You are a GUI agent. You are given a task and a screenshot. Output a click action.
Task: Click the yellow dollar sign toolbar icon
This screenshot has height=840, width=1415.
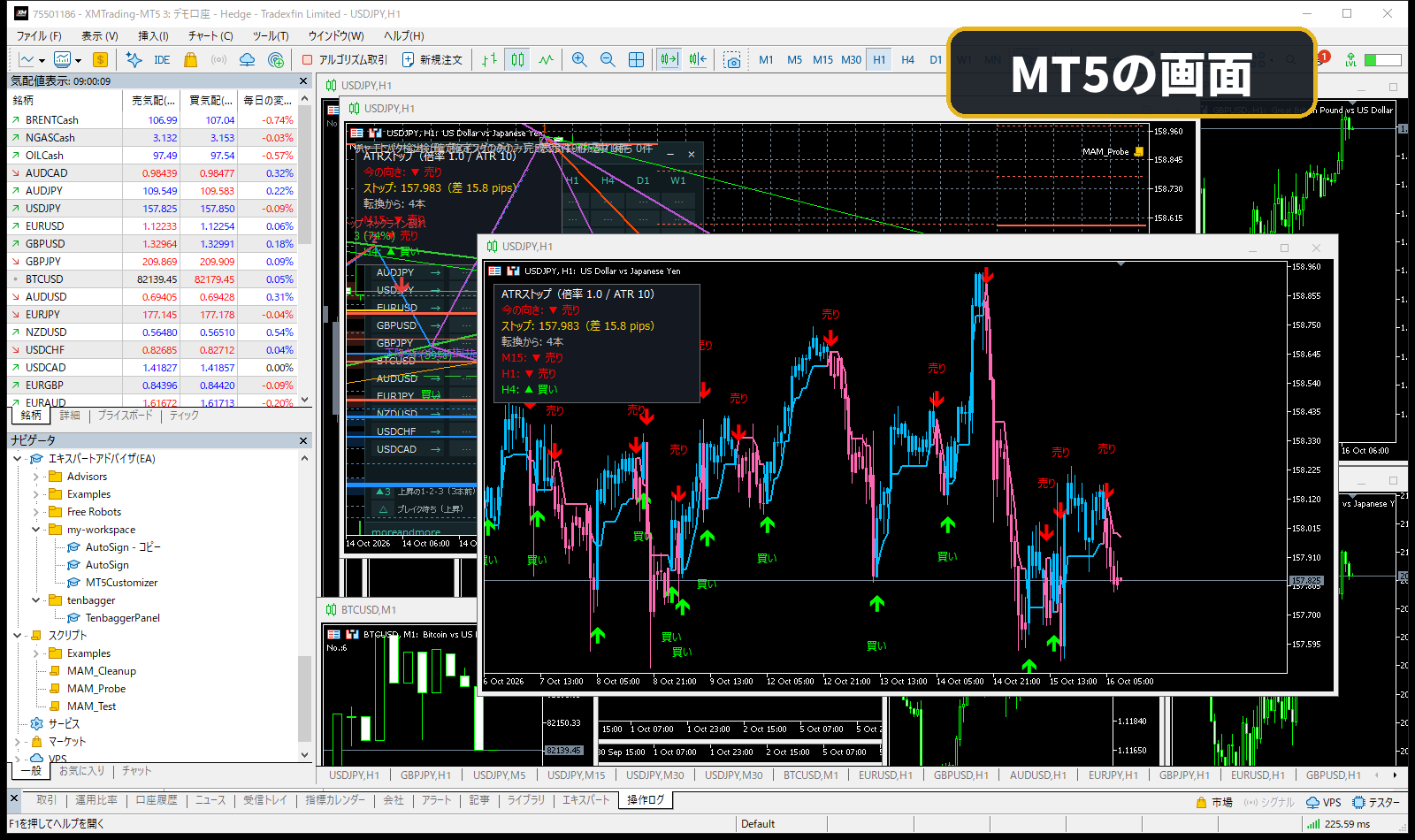pyautogui.click(x=100, y=60)
